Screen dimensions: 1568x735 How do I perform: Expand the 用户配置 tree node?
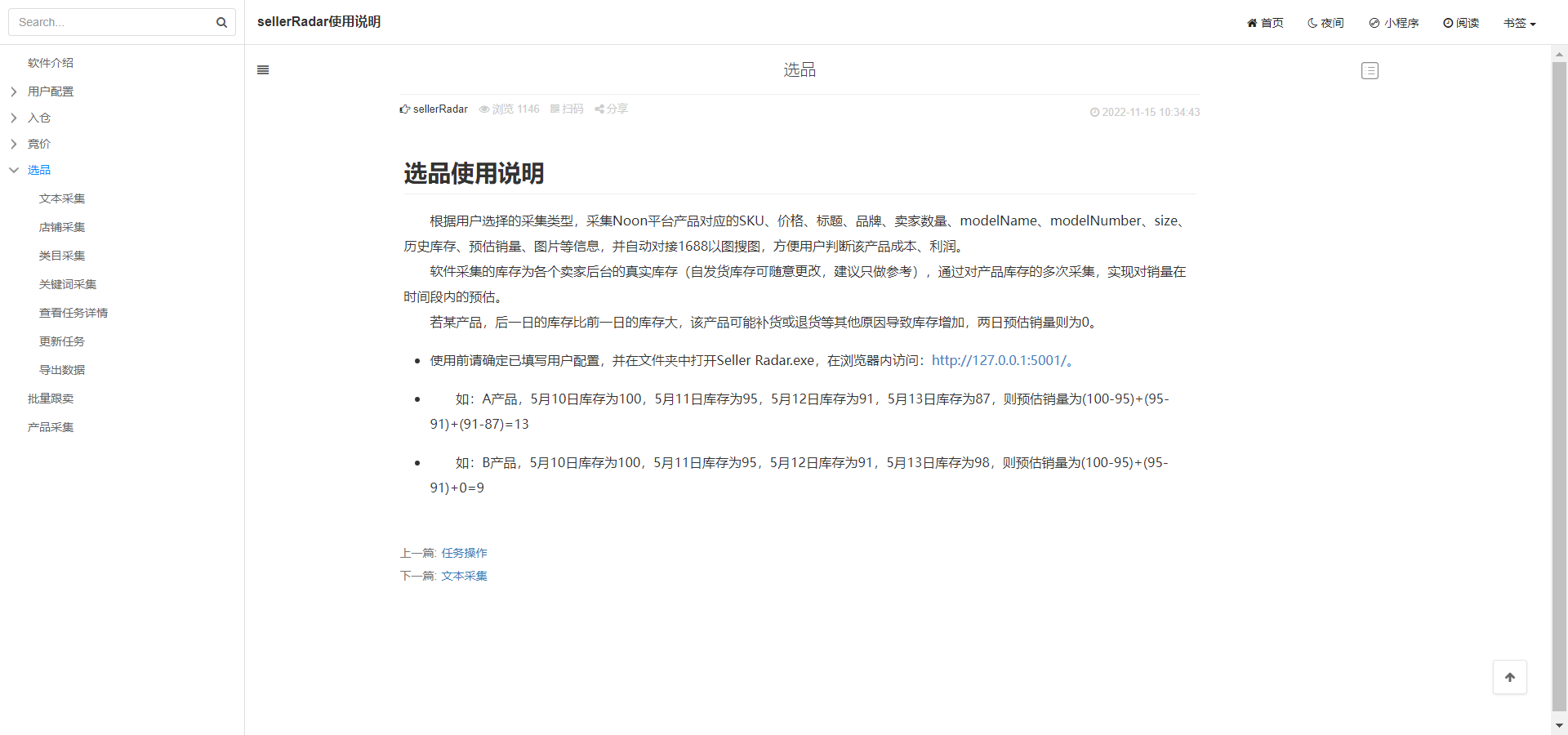click(14, 91)
